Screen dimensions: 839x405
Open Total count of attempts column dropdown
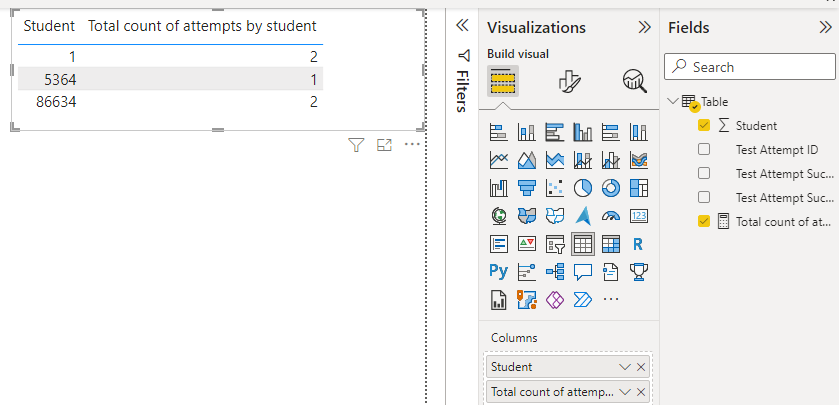[625, 392]
